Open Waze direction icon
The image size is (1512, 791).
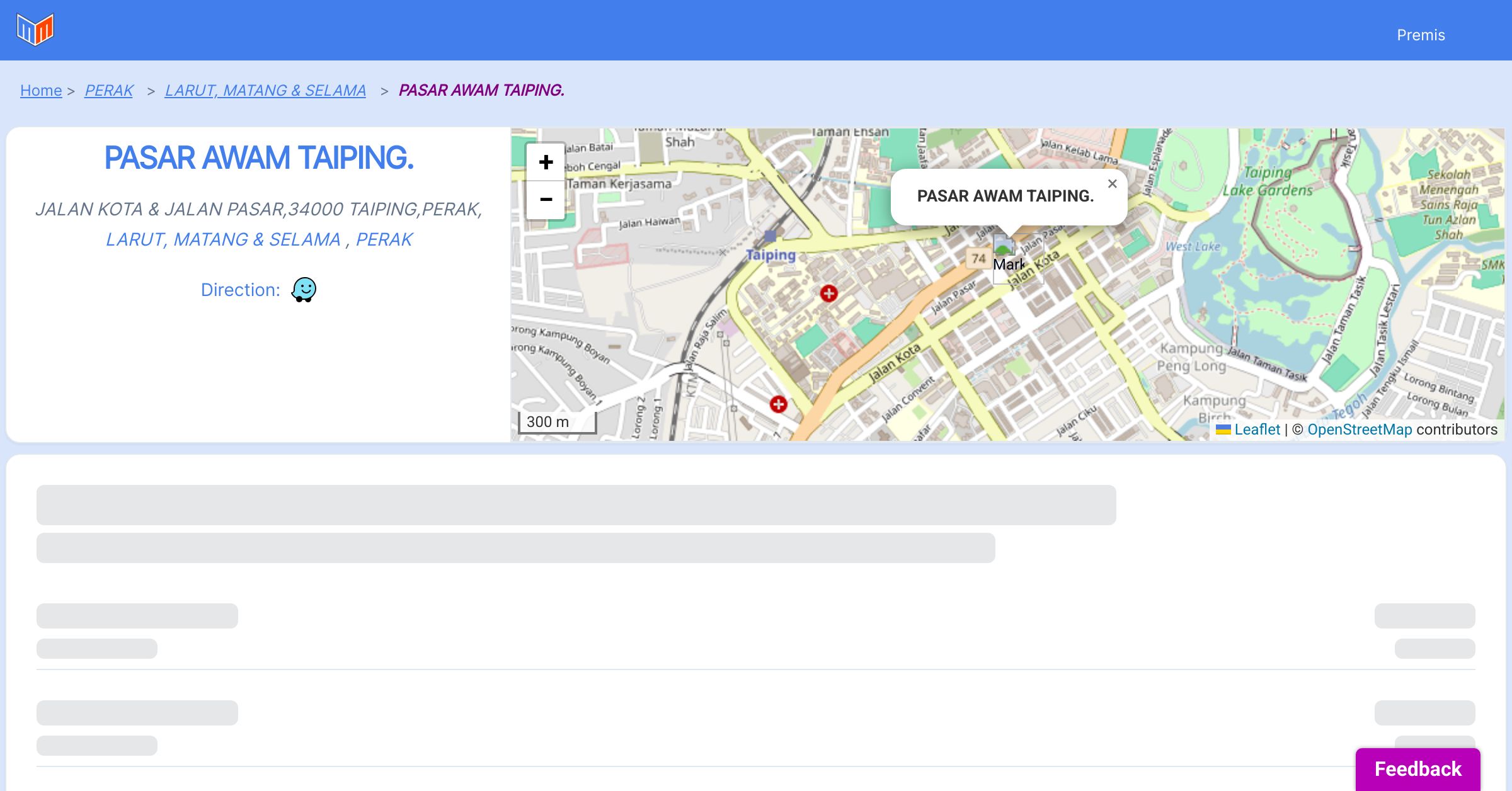304,290
